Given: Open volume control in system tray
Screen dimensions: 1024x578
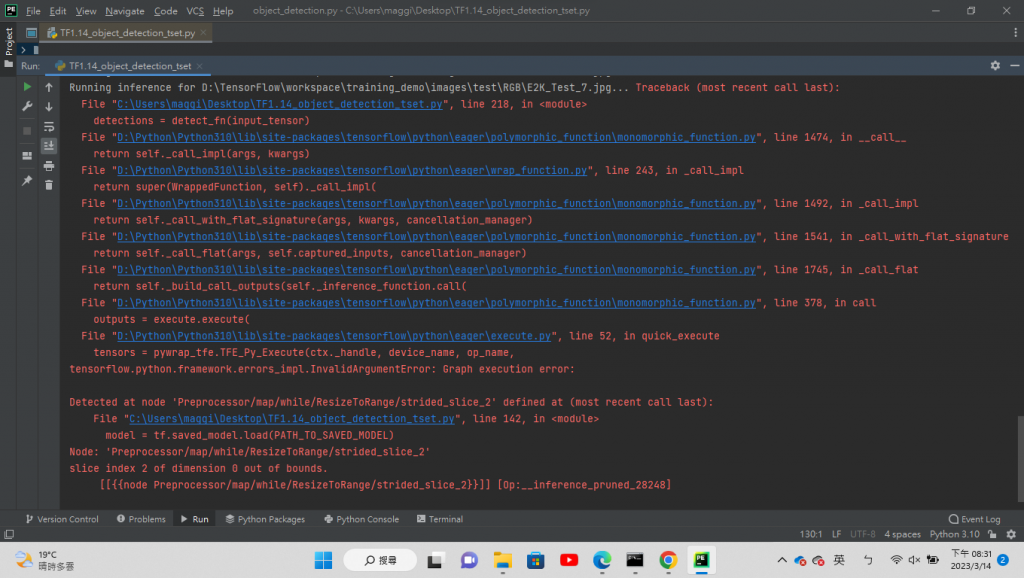Looking at the screenshot, I should (x=914, y=560).
